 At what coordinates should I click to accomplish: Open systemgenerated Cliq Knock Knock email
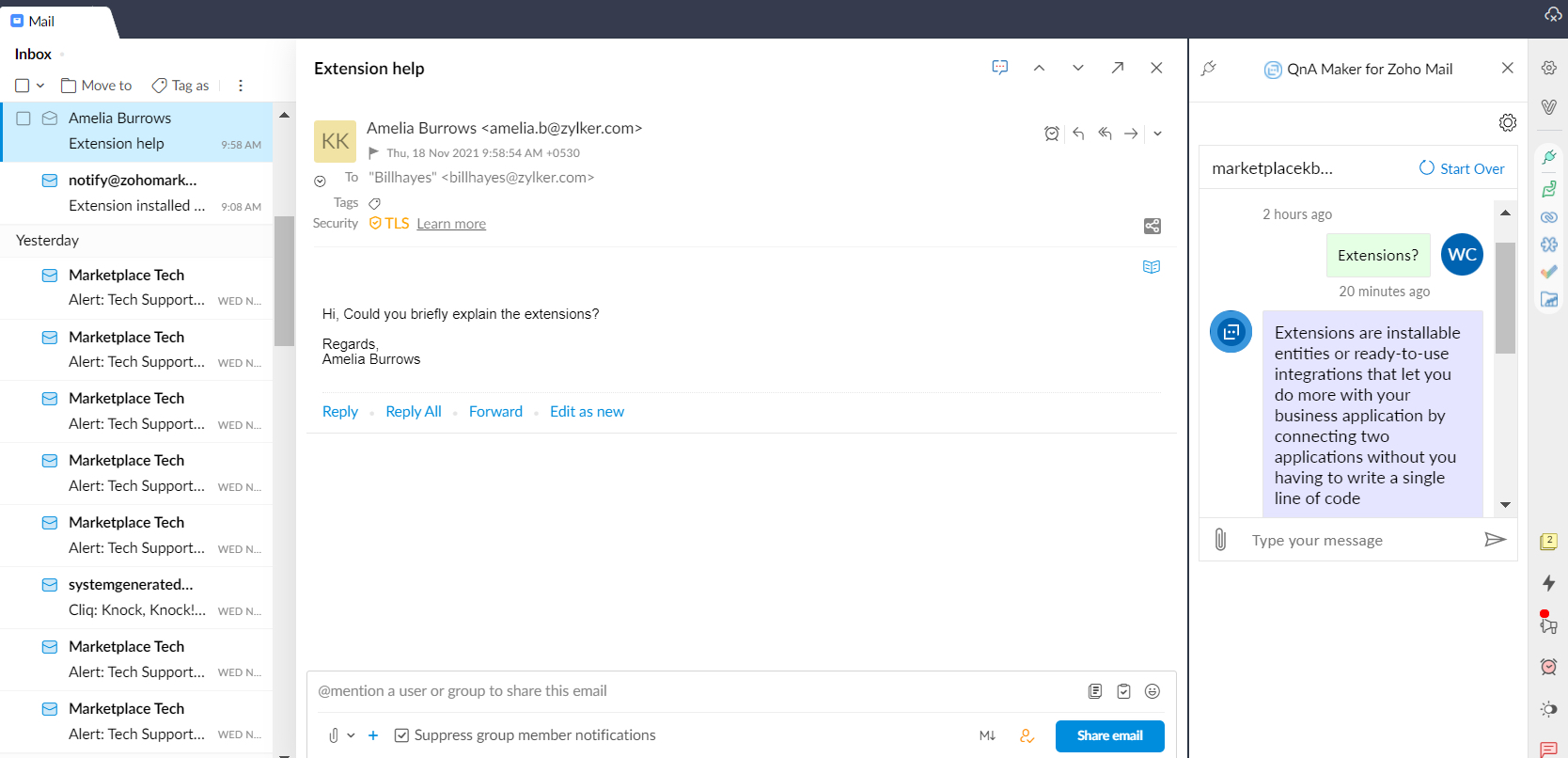coord(136,597)
